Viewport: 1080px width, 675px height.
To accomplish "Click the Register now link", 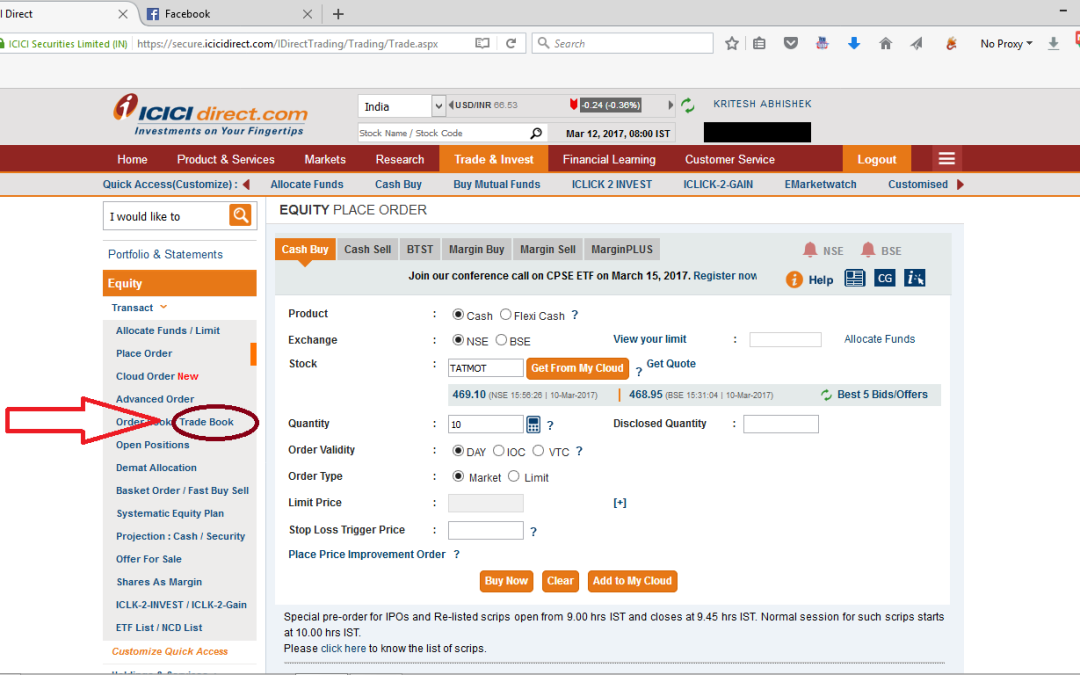I will [x=725, y=276].
